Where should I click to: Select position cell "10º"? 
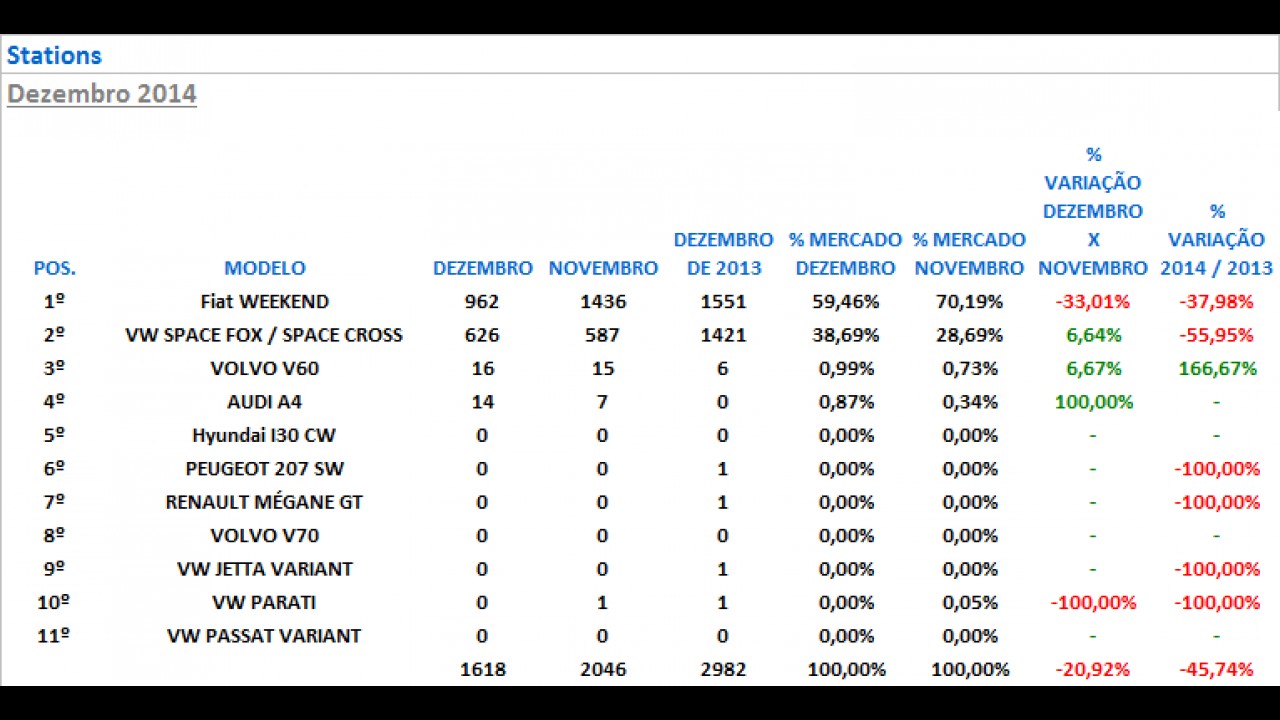[55, 602]
